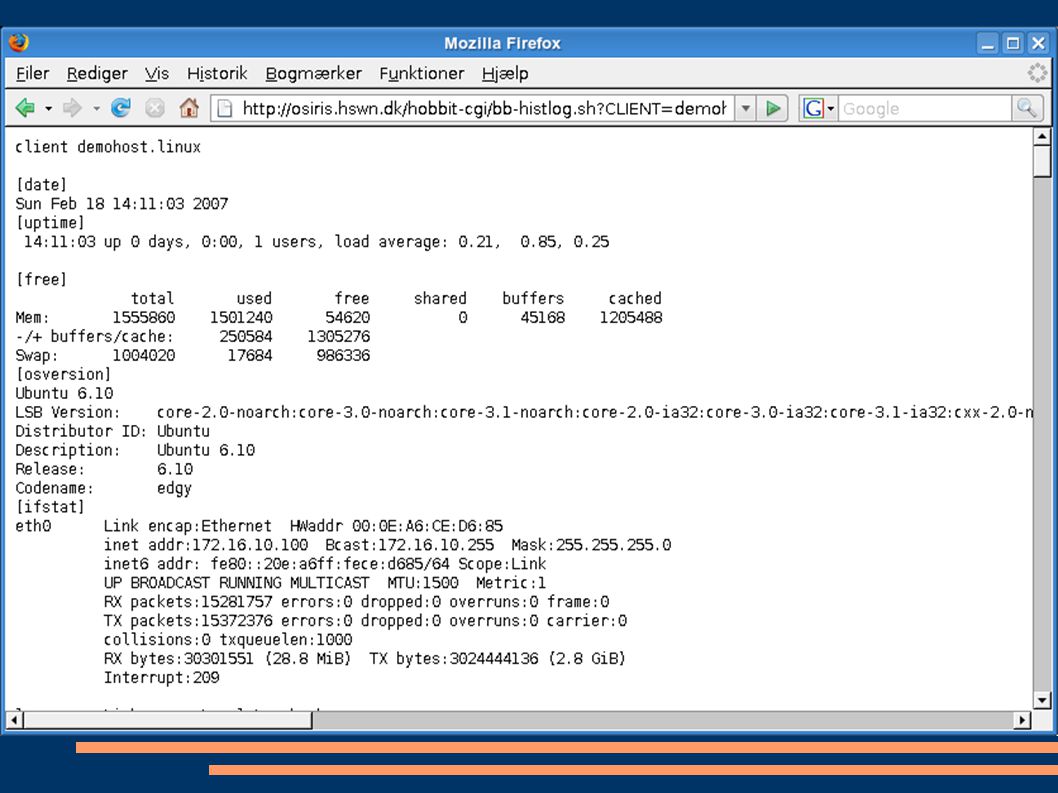Click 'Sun Feb 18 14:11:03 2007' line
This screenshot has height=793, width=1058.
tap(121, 204)
